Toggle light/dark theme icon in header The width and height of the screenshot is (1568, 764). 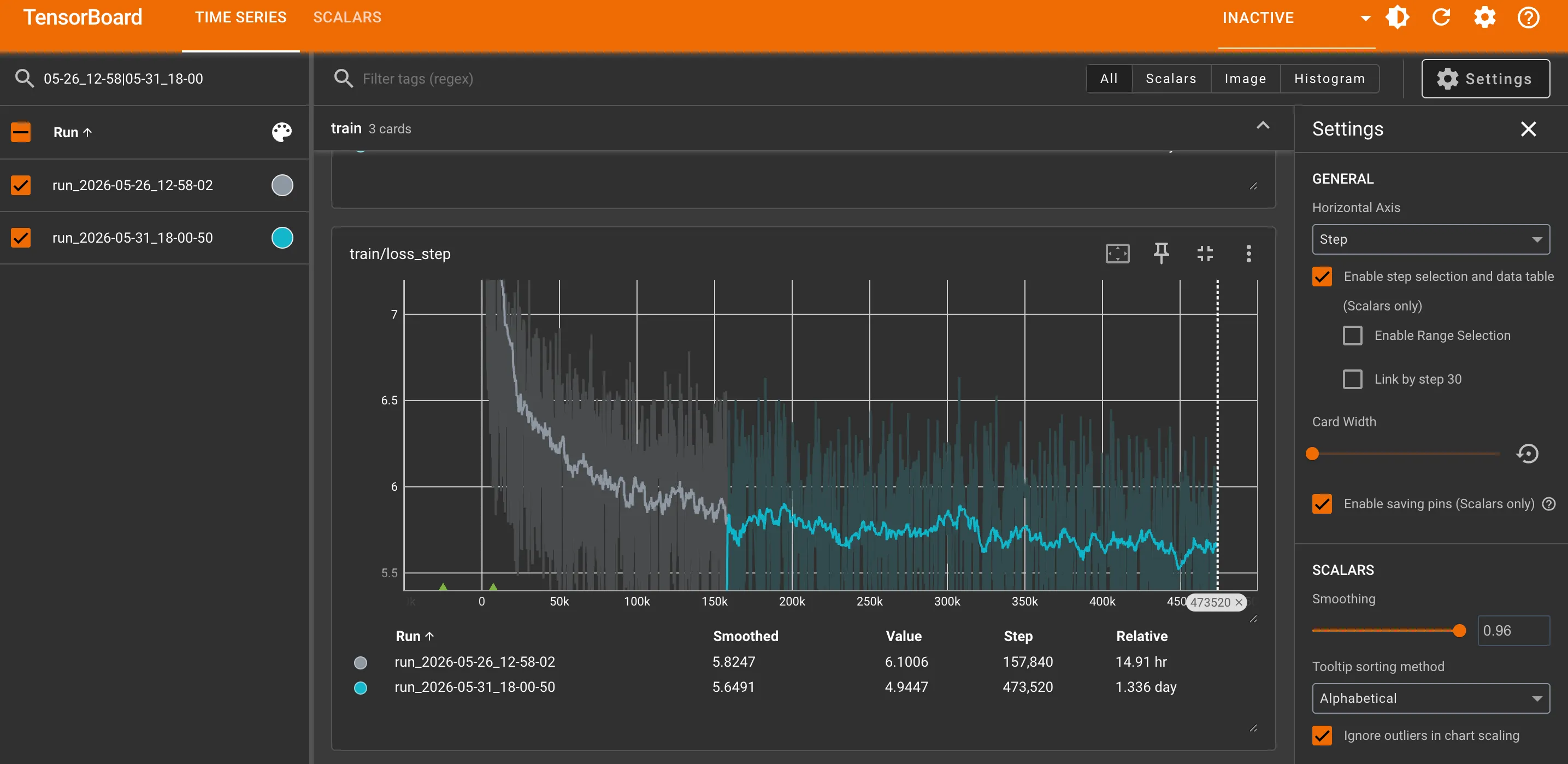[x=1397, y=17]
